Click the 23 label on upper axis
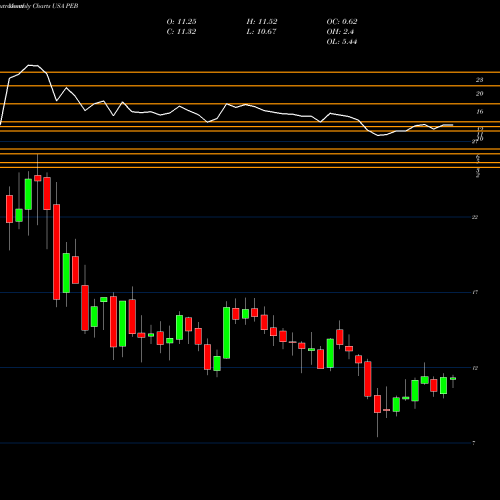Screen dimensions: 500x500 click(479, 80)
